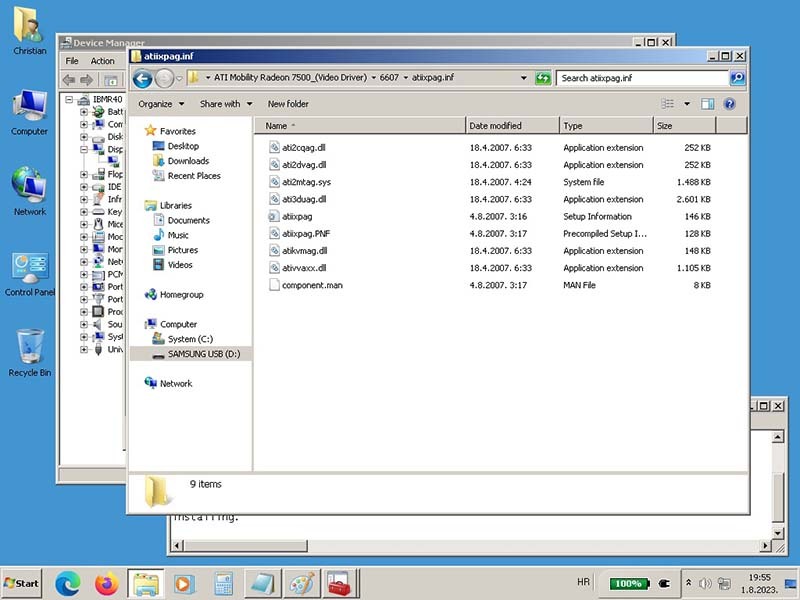
Task: Open the Paint icon in the taskbar
Action: [300, 583]
